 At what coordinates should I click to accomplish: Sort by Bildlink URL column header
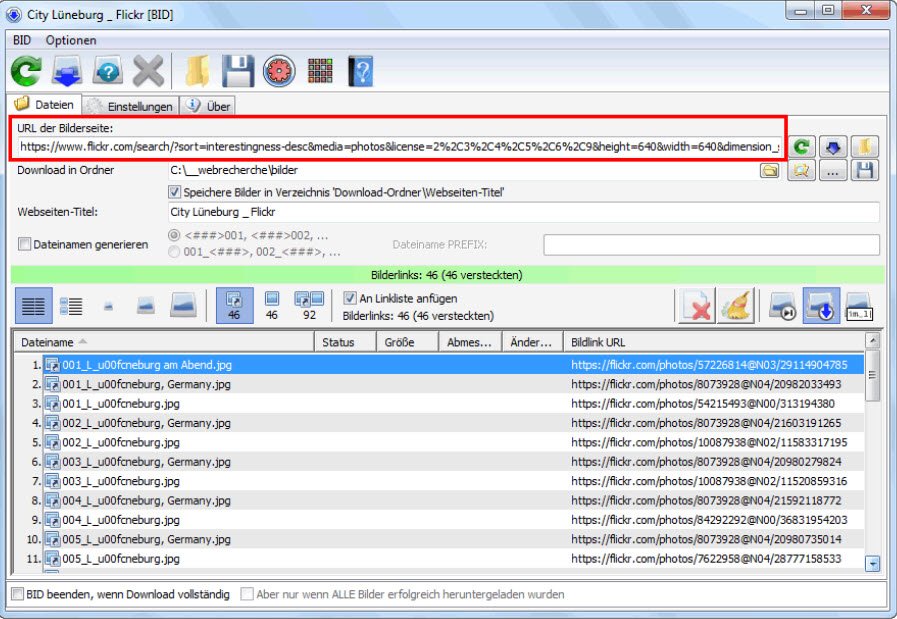pos(713,342)
